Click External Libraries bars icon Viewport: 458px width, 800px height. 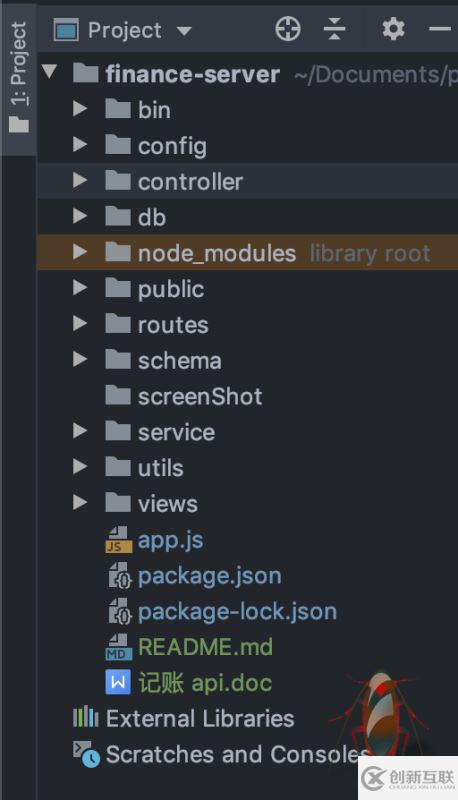tap(85, 718)
